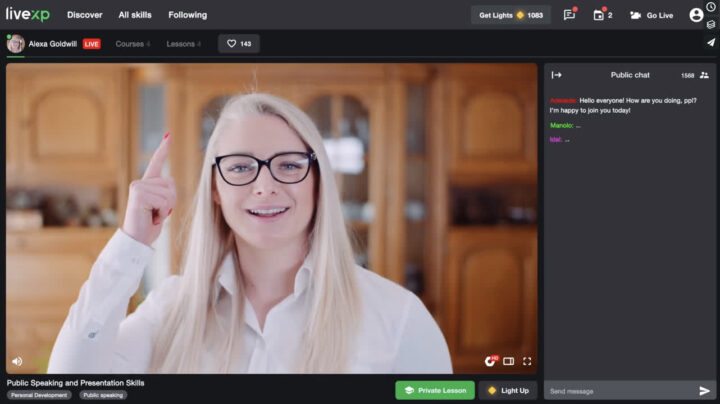The width and height of the screenshot is (720, 404).
Task: Mute the video using the speaker icon
Action: 17,361
